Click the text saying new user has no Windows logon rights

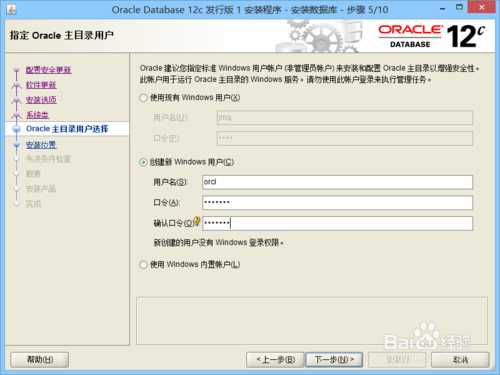click(x=218, y=242)
